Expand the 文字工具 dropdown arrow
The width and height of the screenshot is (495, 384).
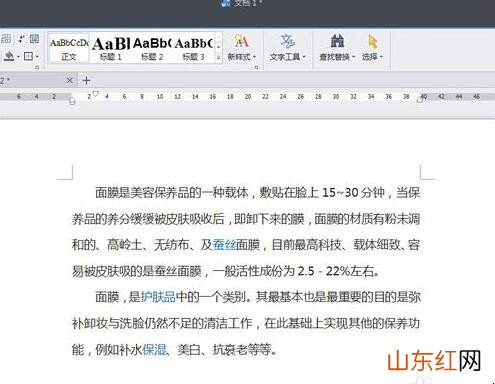(x=304, y=57)
